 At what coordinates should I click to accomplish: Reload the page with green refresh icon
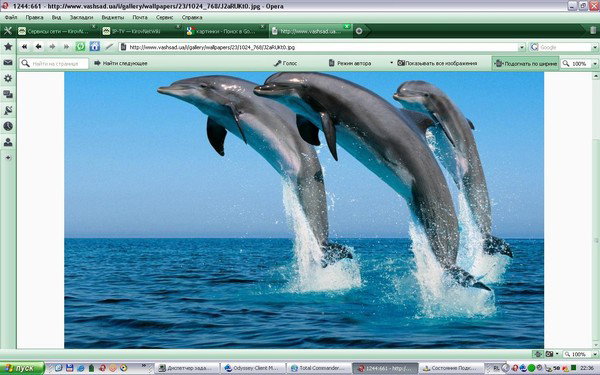[80, 47]
